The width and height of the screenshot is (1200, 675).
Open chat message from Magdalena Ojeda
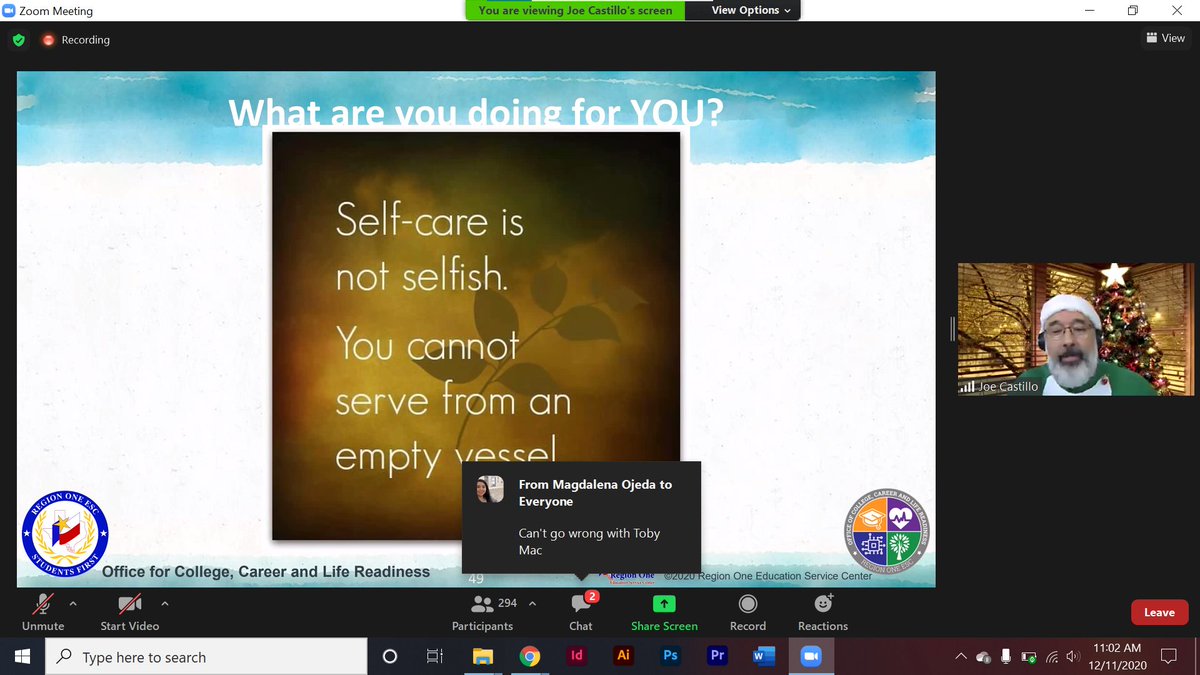(x=581, y=517)
